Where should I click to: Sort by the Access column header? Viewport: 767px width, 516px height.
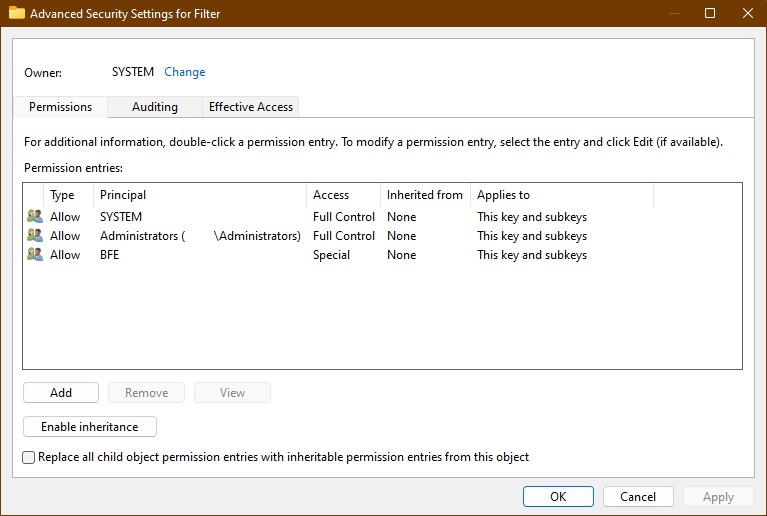tap(343, 195)
